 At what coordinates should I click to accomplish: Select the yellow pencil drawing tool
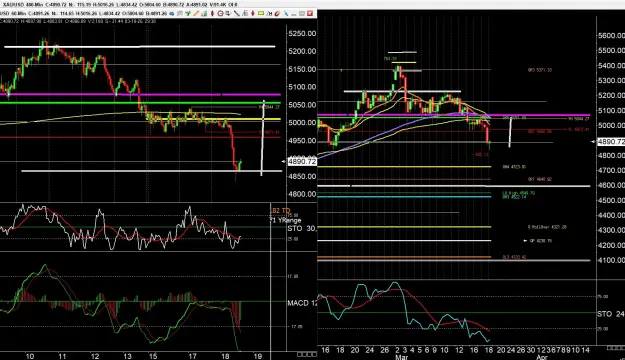[x=196, y=14]
